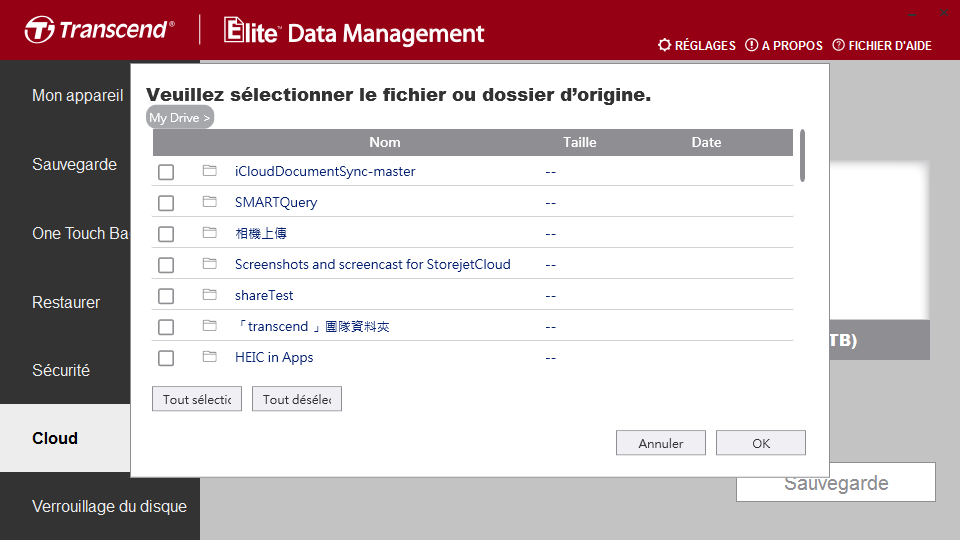Image resolution: width=960 pixels, height=540 pixels.
Task: Select the shareTest checkbox
Action: [x=166, y=296]
